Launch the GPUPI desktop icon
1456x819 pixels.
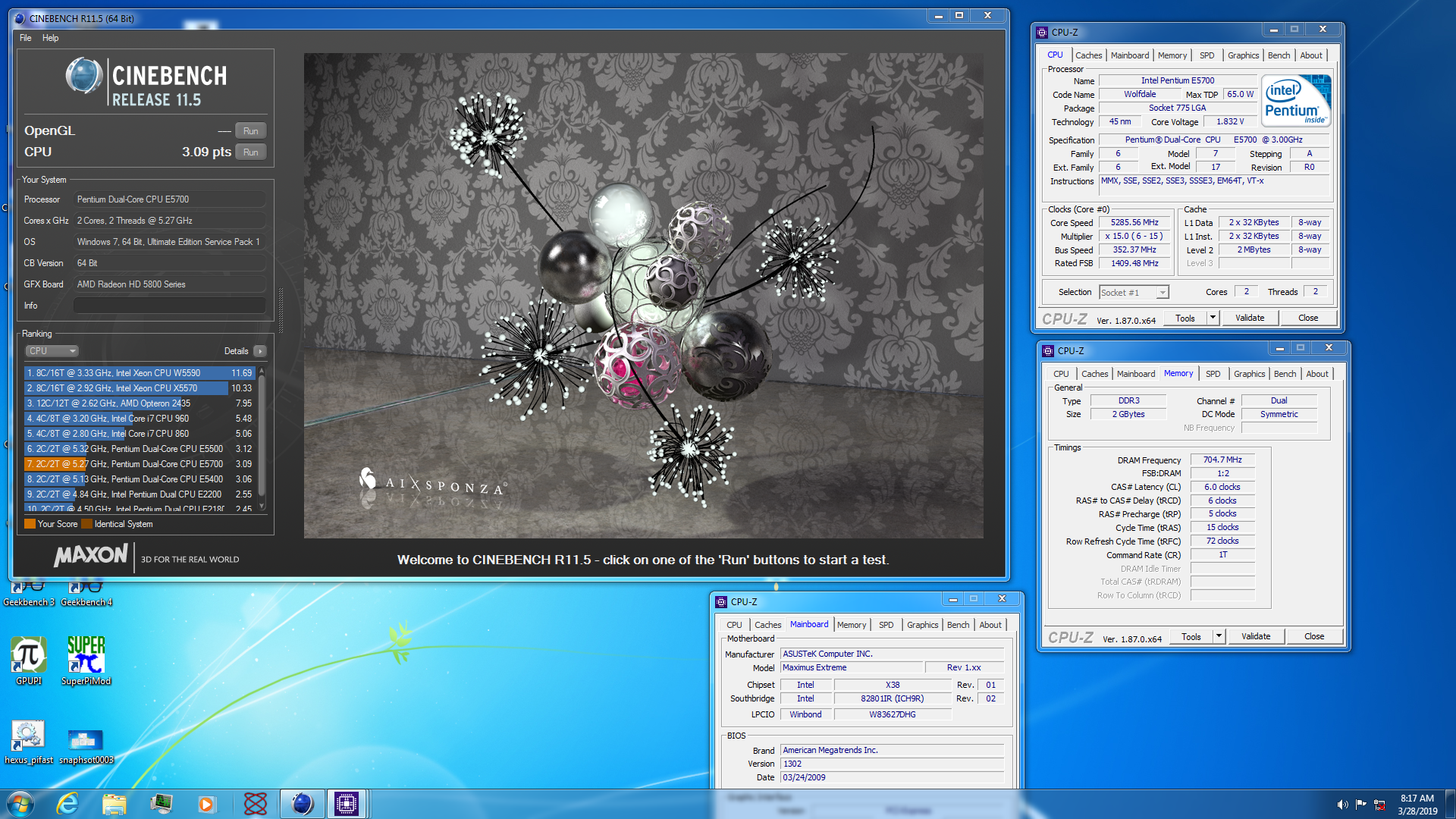[29, 661]
